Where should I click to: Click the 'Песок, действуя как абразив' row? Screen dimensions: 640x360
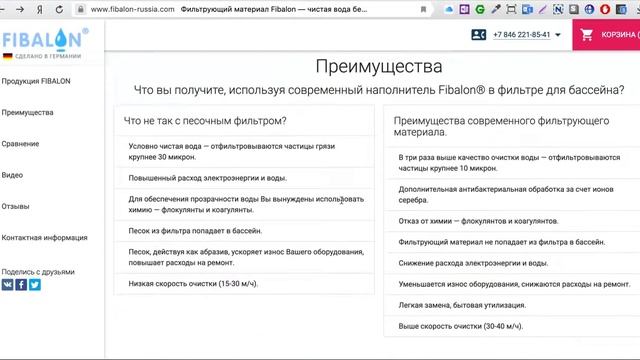click(x=244, y=257)
